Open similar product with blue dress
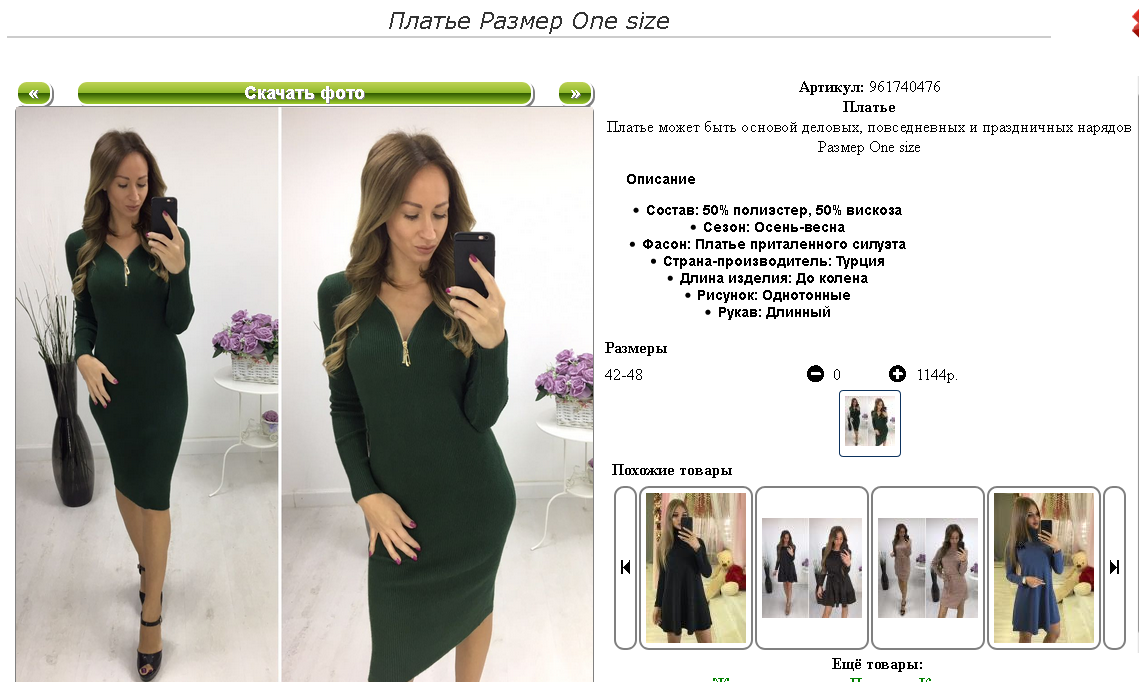Image resolution: width=1139 pixels, height=682 pixels. tap(1043, 568)
